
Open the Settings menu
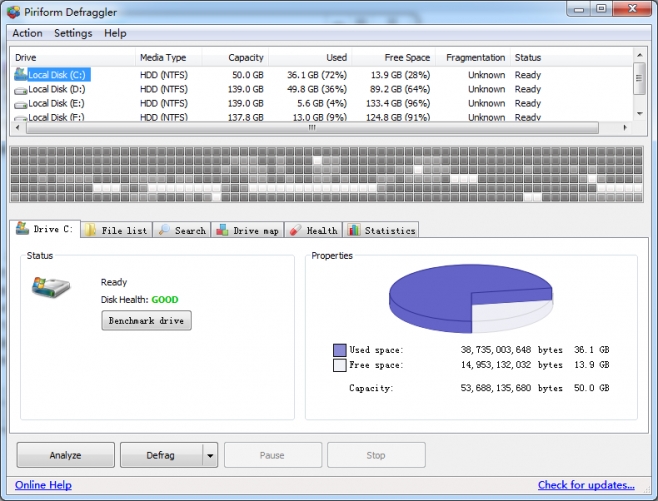point(73,33)
